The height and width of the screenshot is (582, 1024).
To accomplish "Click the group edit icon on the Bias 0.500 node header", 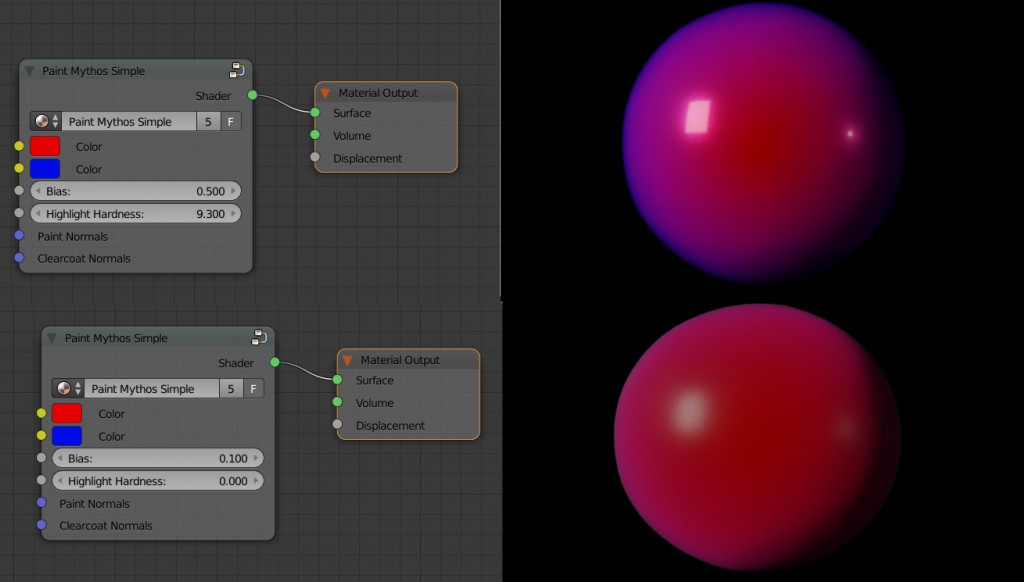I will coord(237,70).
